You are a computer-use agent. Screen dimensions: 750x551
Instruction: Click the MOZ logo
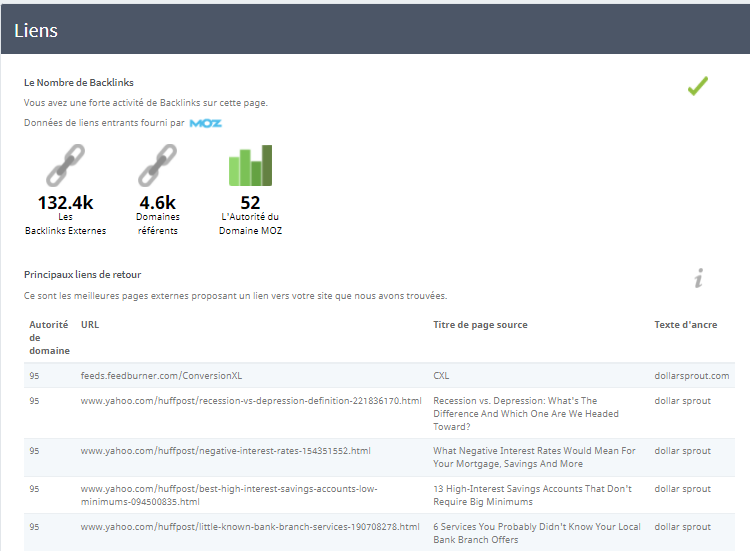point(206,123)
